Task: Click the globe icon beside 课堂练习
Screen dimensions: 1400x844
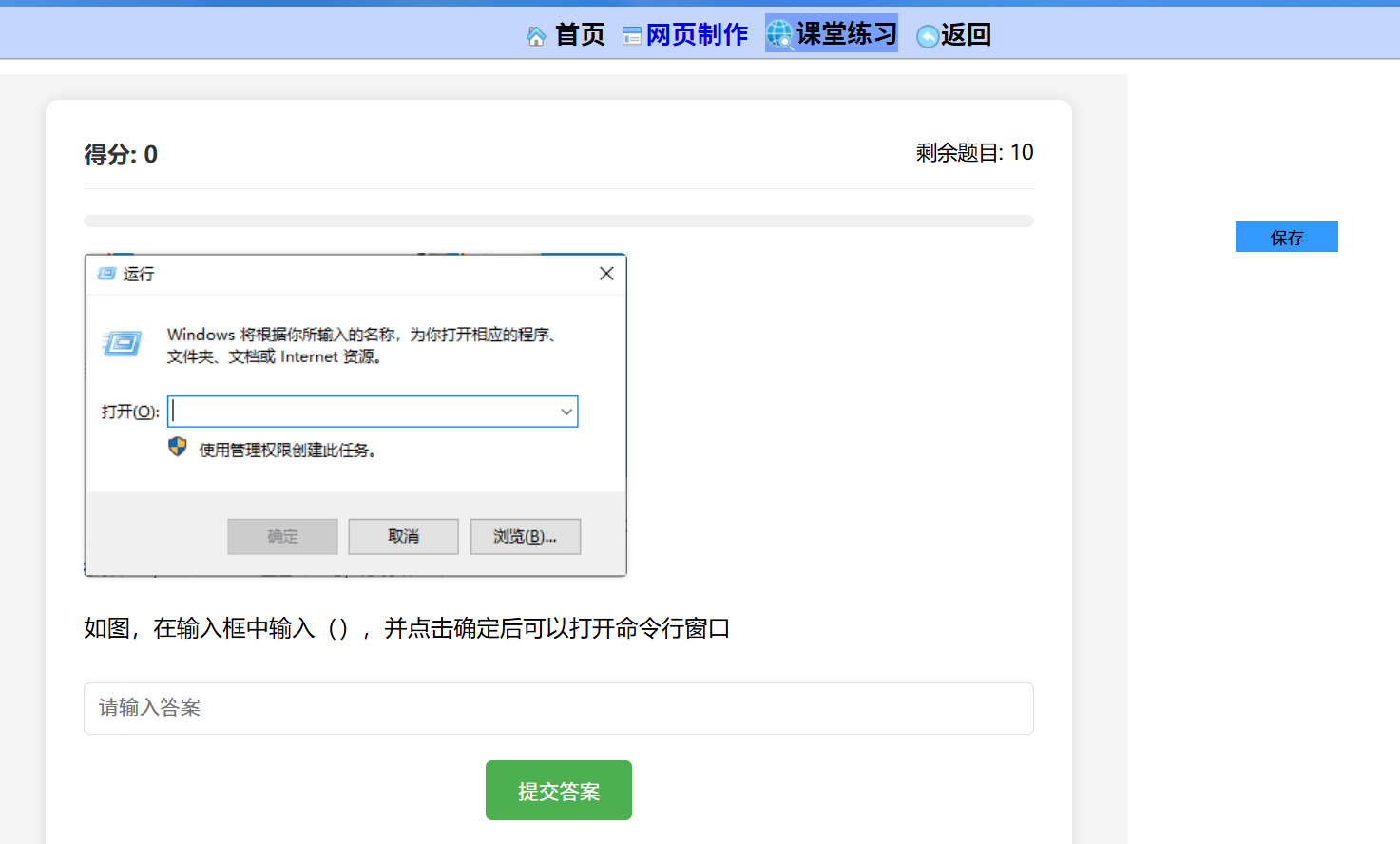Action: click(779, 34)
